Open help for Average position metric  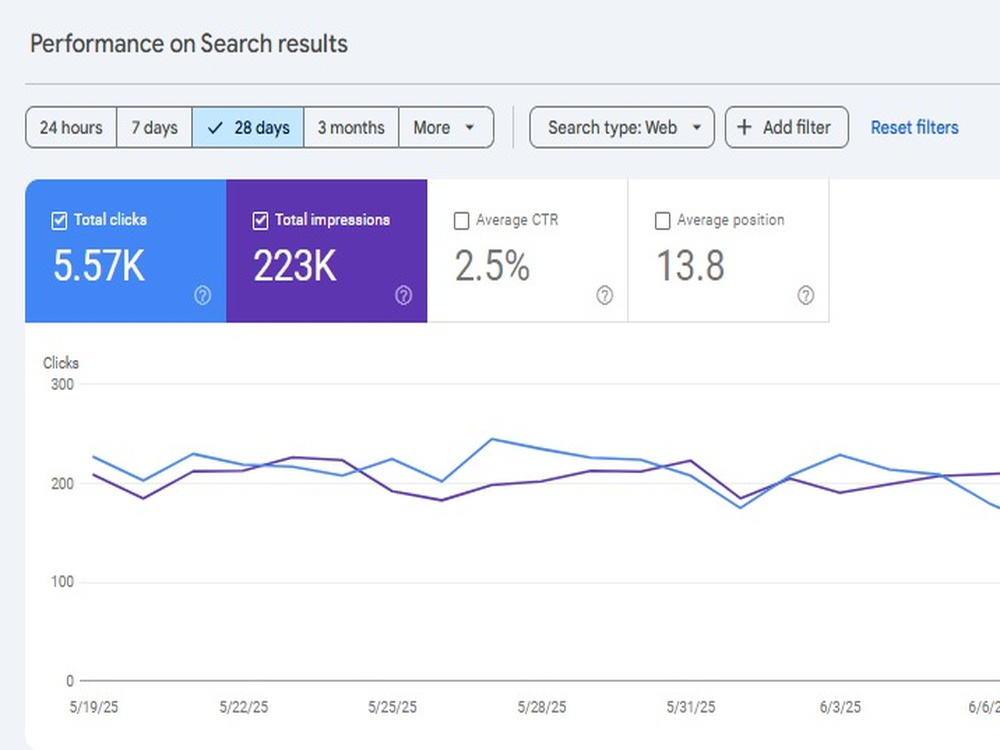click(805, 295)
